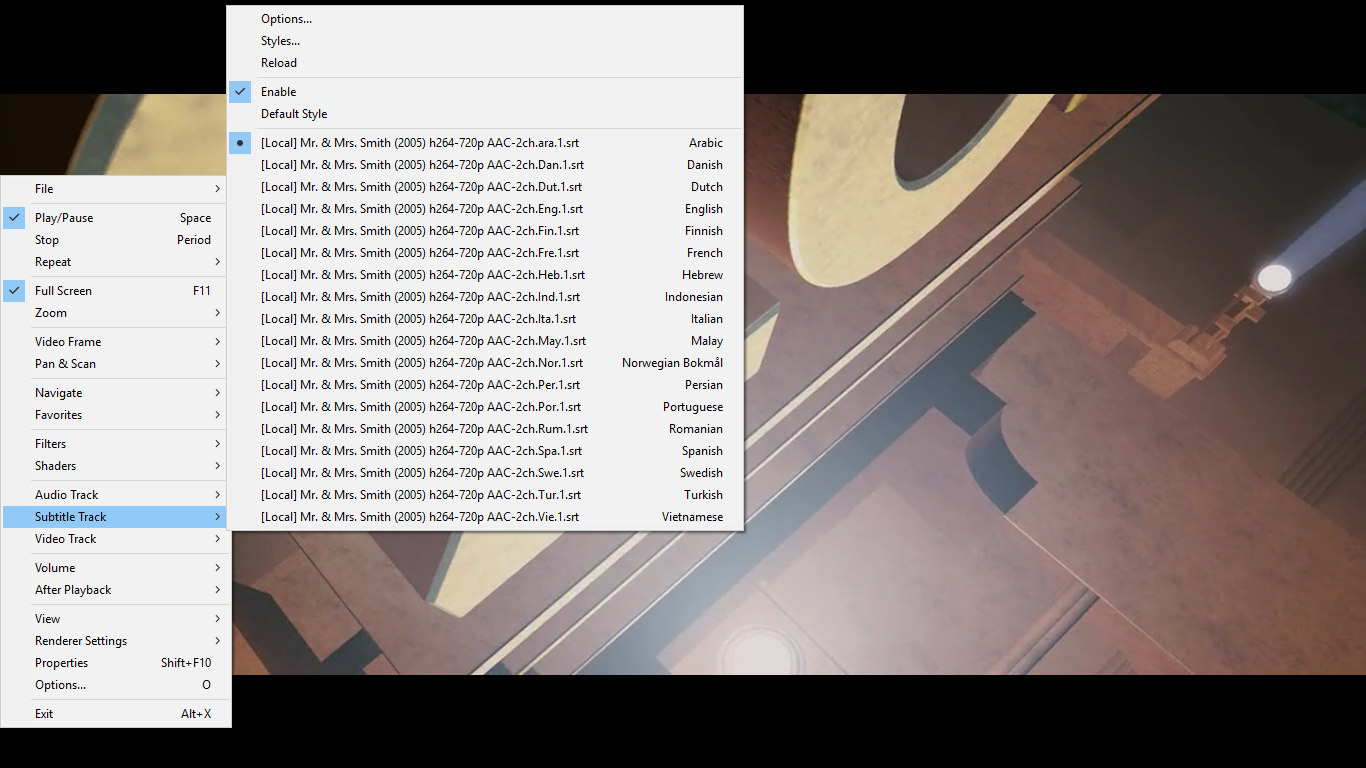
Task: Open the Pan & Scan submenu
Action: coord(115,364)
